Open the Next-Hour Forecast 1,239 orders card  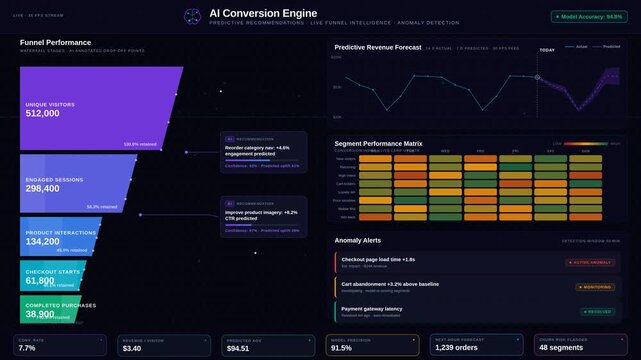477,344
